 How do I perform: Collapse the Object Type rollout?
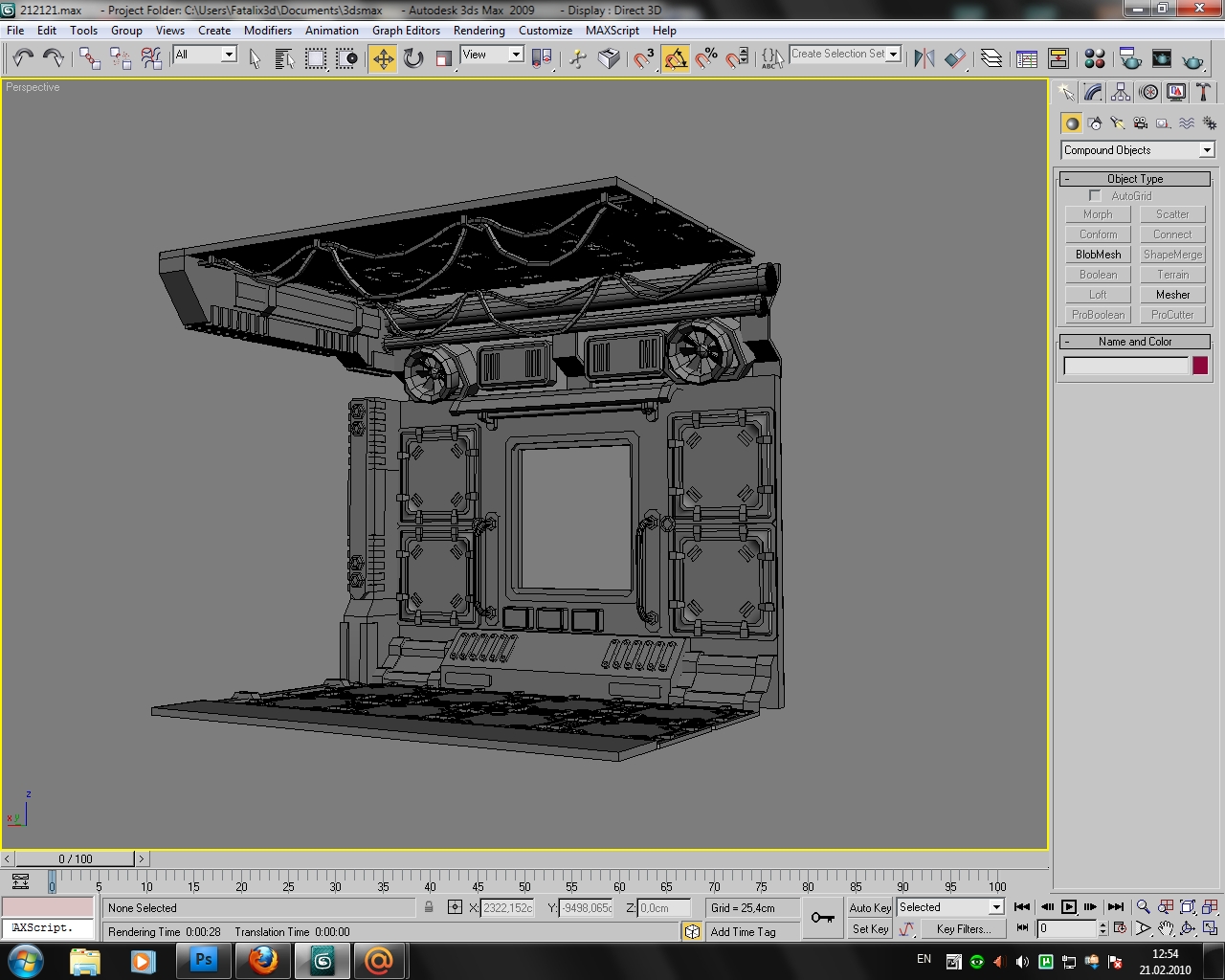point(1135,179)
